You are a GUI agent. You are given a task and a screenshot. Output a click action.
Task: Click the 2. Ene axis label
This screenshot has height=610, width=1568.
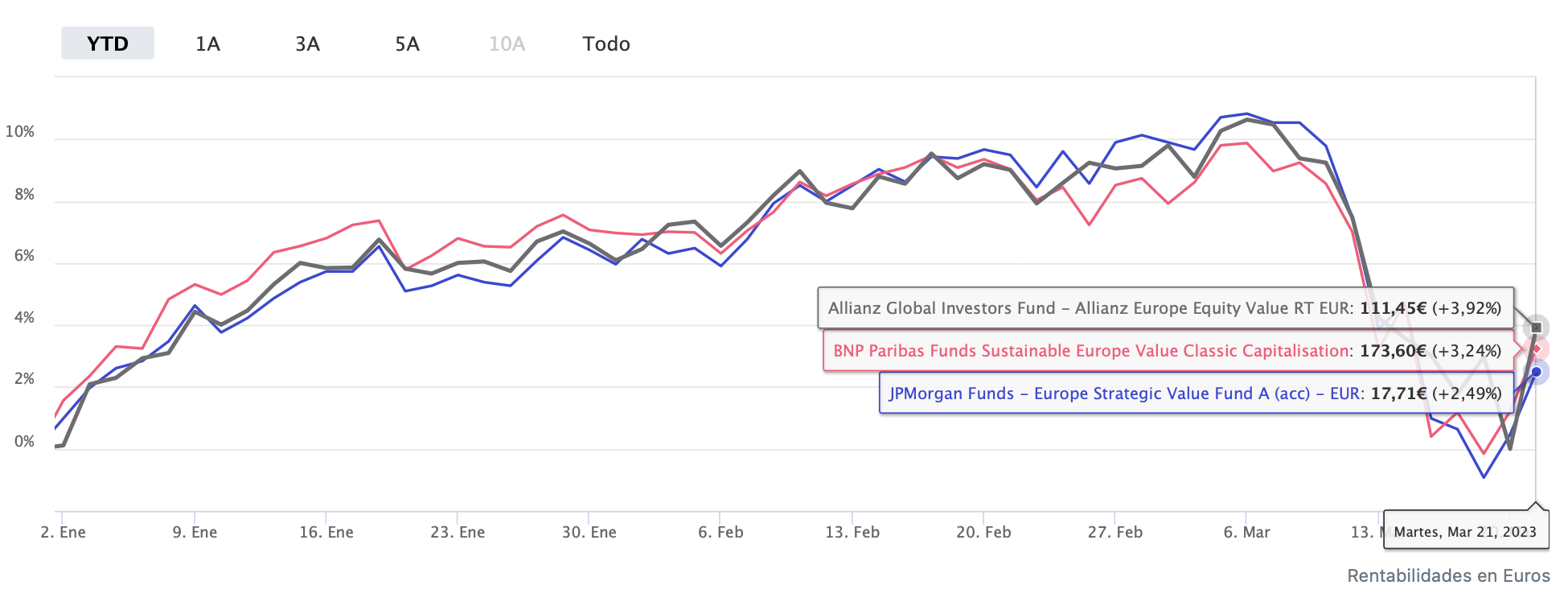click(x=64, y=532)
